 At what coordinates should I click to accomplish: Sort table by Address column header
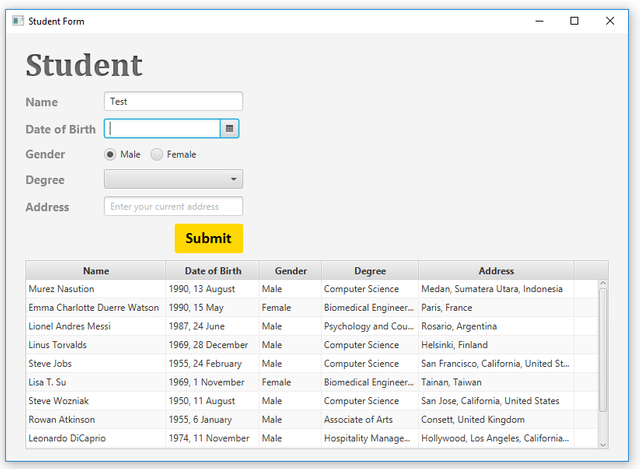coord(496,271)
